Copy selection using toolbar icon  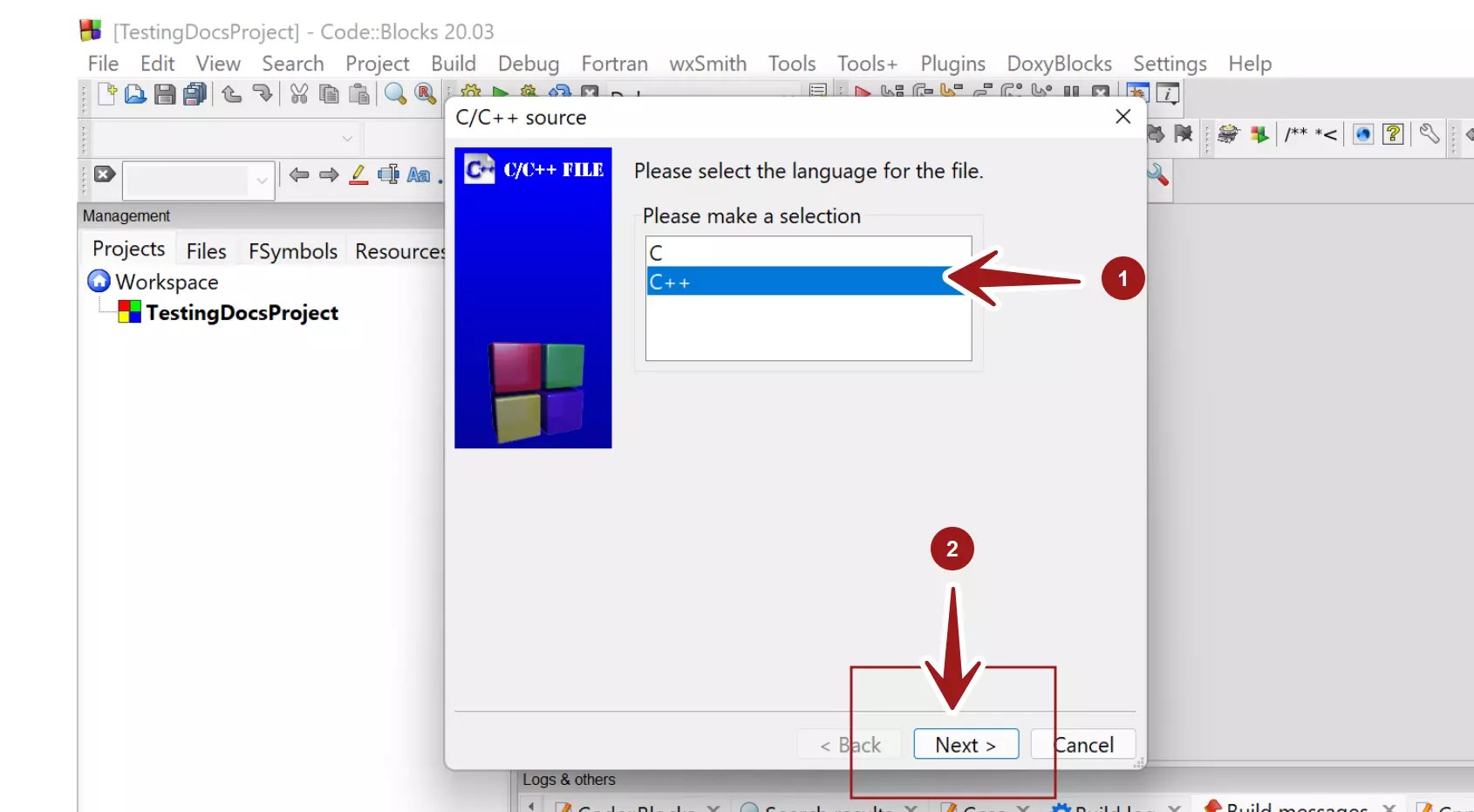(329, 93)
